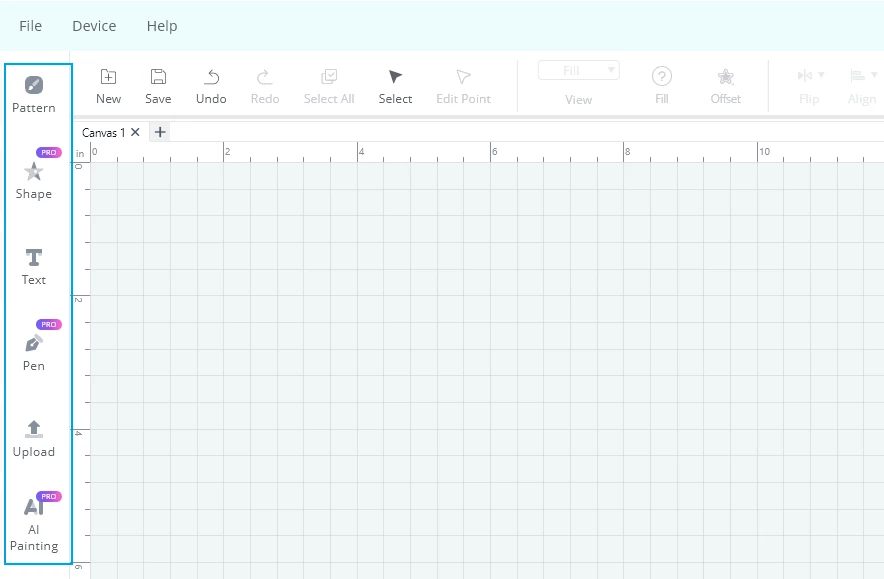Open the File menu

click(x=30, y=26)
